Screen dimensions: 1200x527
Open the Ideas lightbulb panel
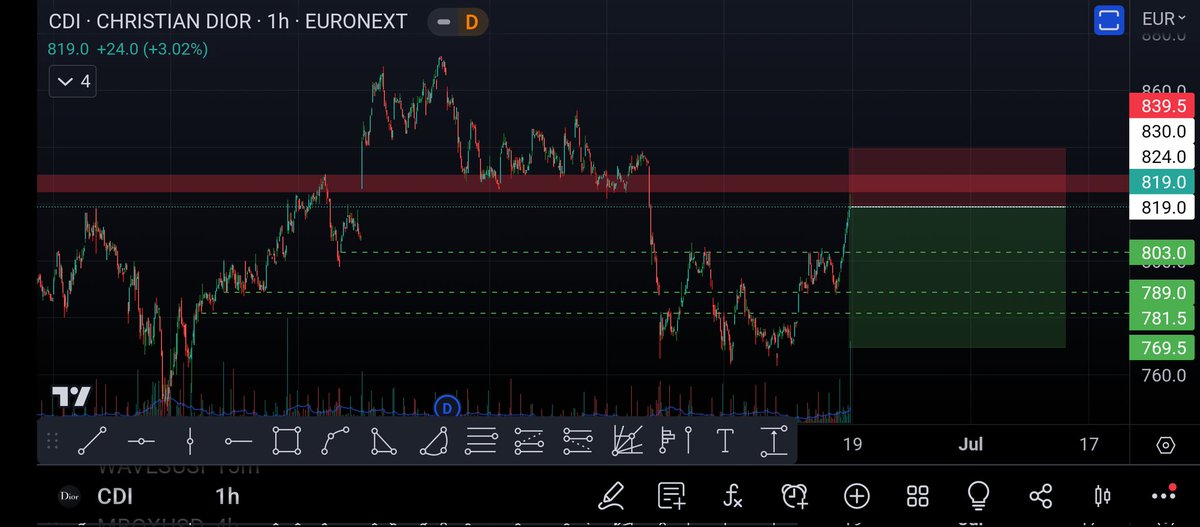coord(978,495)
